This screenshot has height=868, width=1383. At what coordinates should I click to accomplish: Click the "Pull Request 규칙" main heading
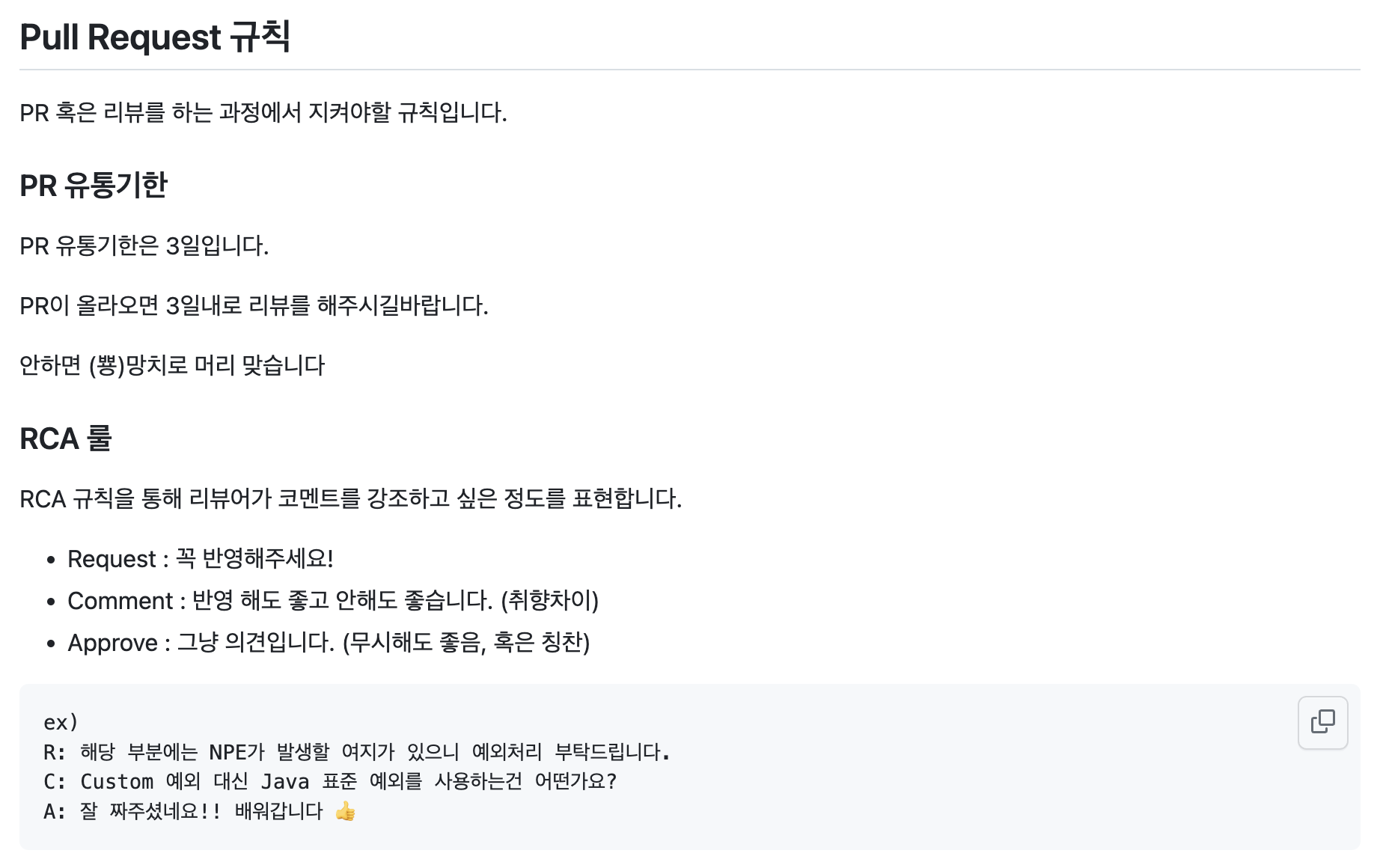click(155, 37)
